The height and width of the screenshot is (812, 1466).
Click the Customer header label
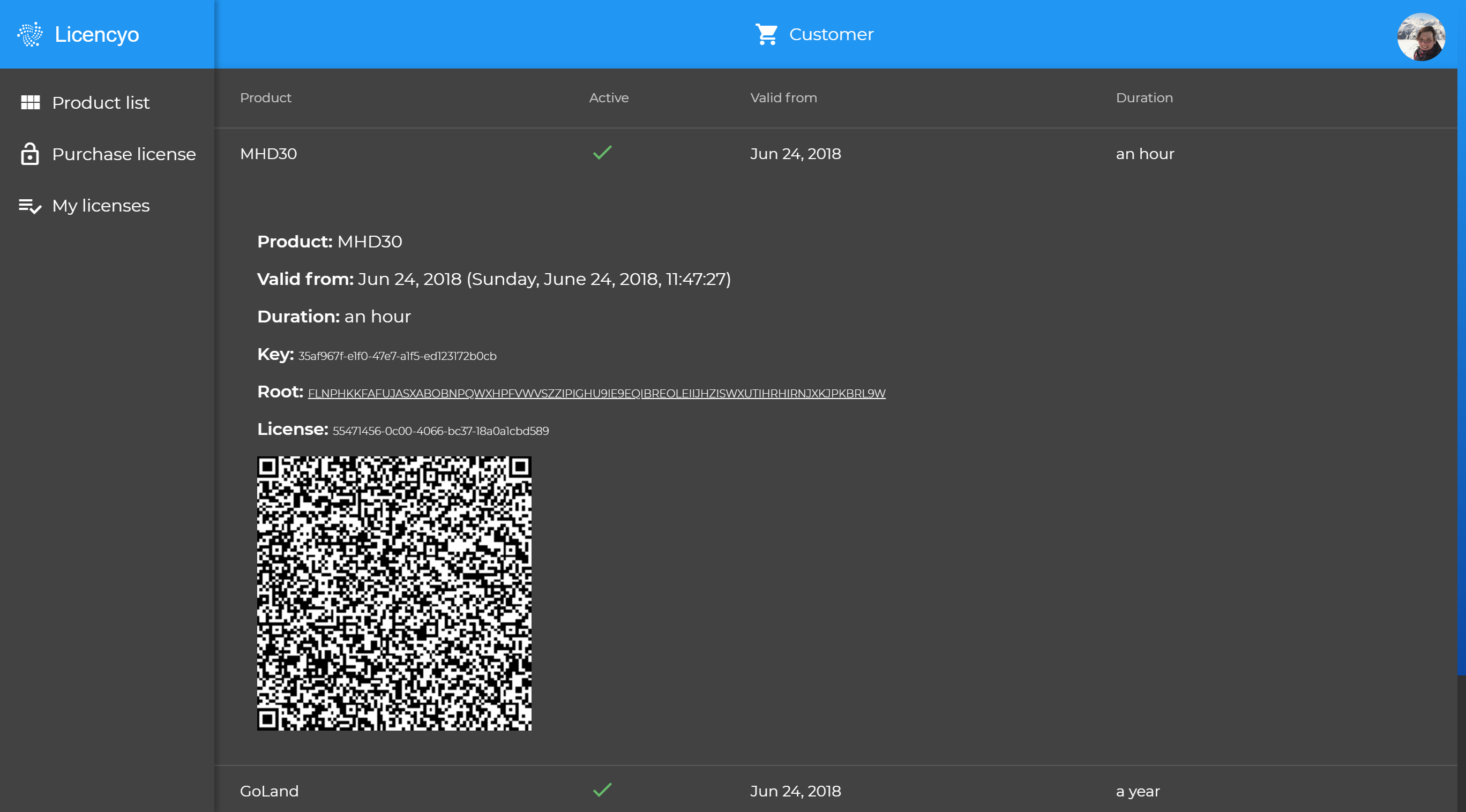tap(831, 34)
